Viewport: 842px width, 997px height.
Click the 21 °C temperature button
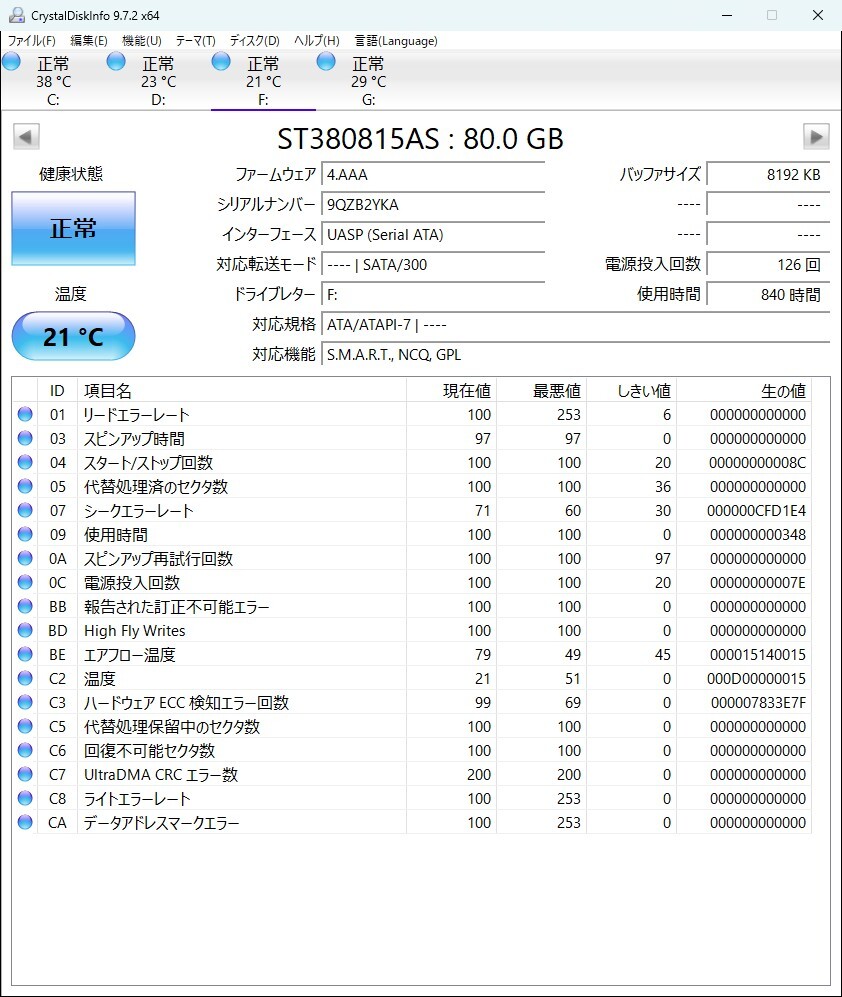click(73, 336)
